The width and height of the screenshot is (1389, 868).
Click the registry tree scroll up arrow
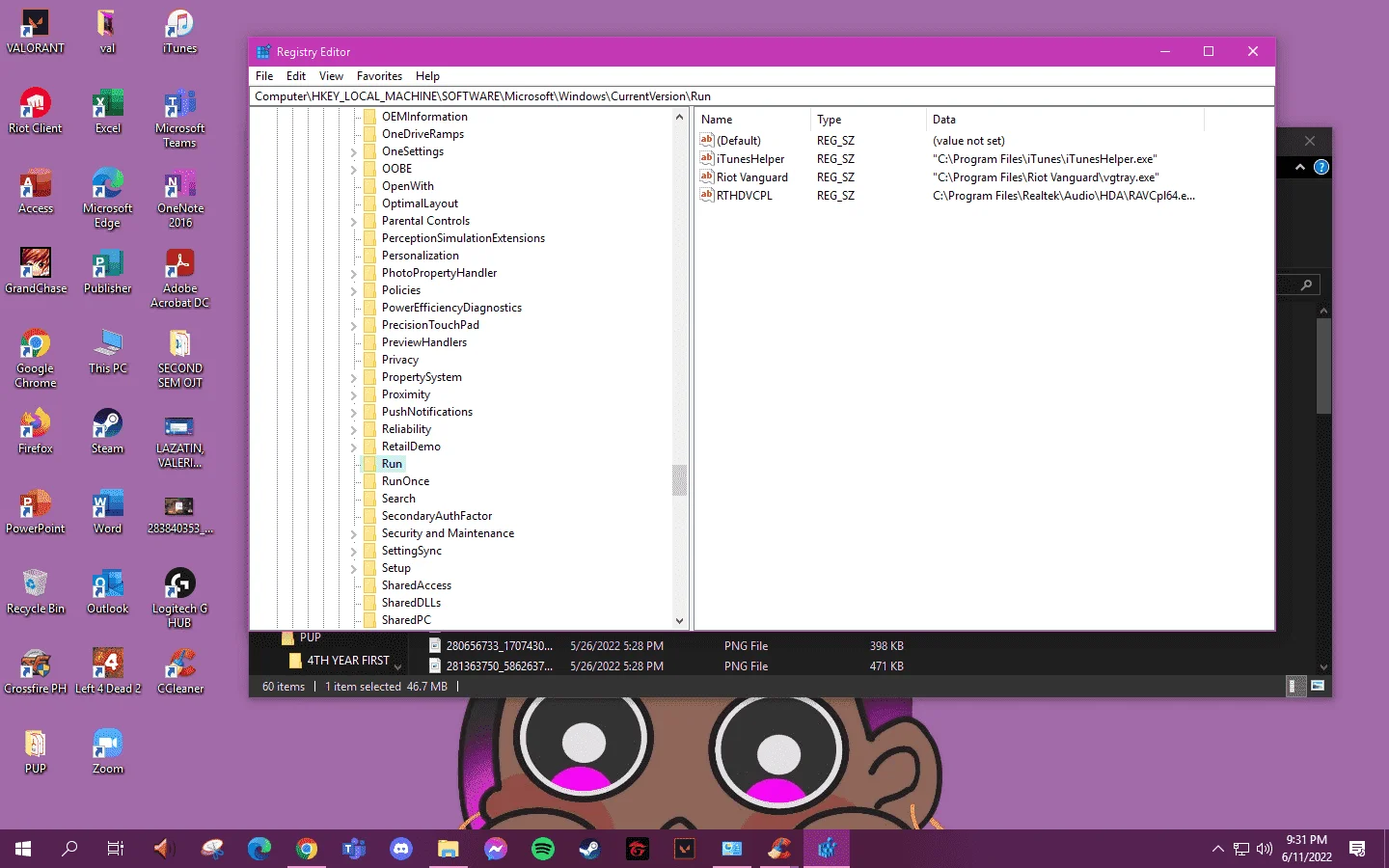coord(679,117)
